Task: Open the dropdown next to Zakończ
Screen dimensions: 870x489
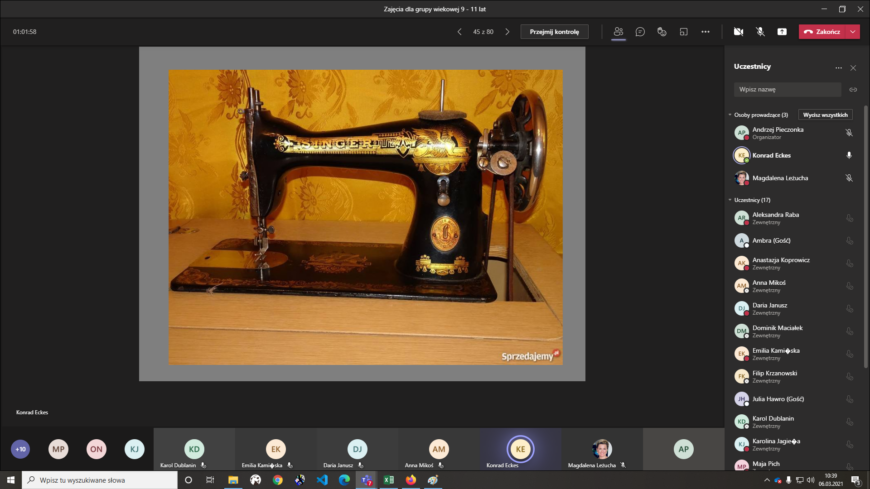Action: pos(853,32)
